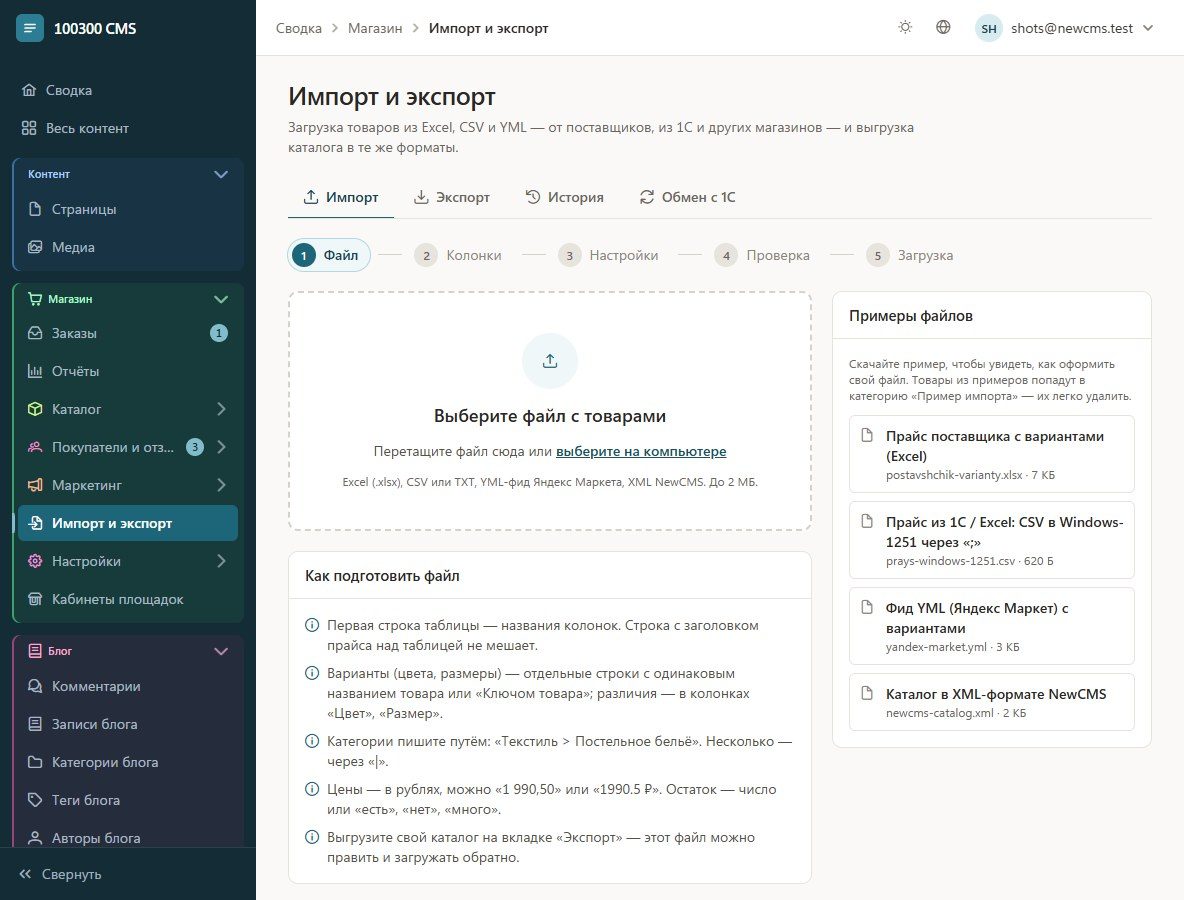Click the Настройки gear icon

pos(35,561)
